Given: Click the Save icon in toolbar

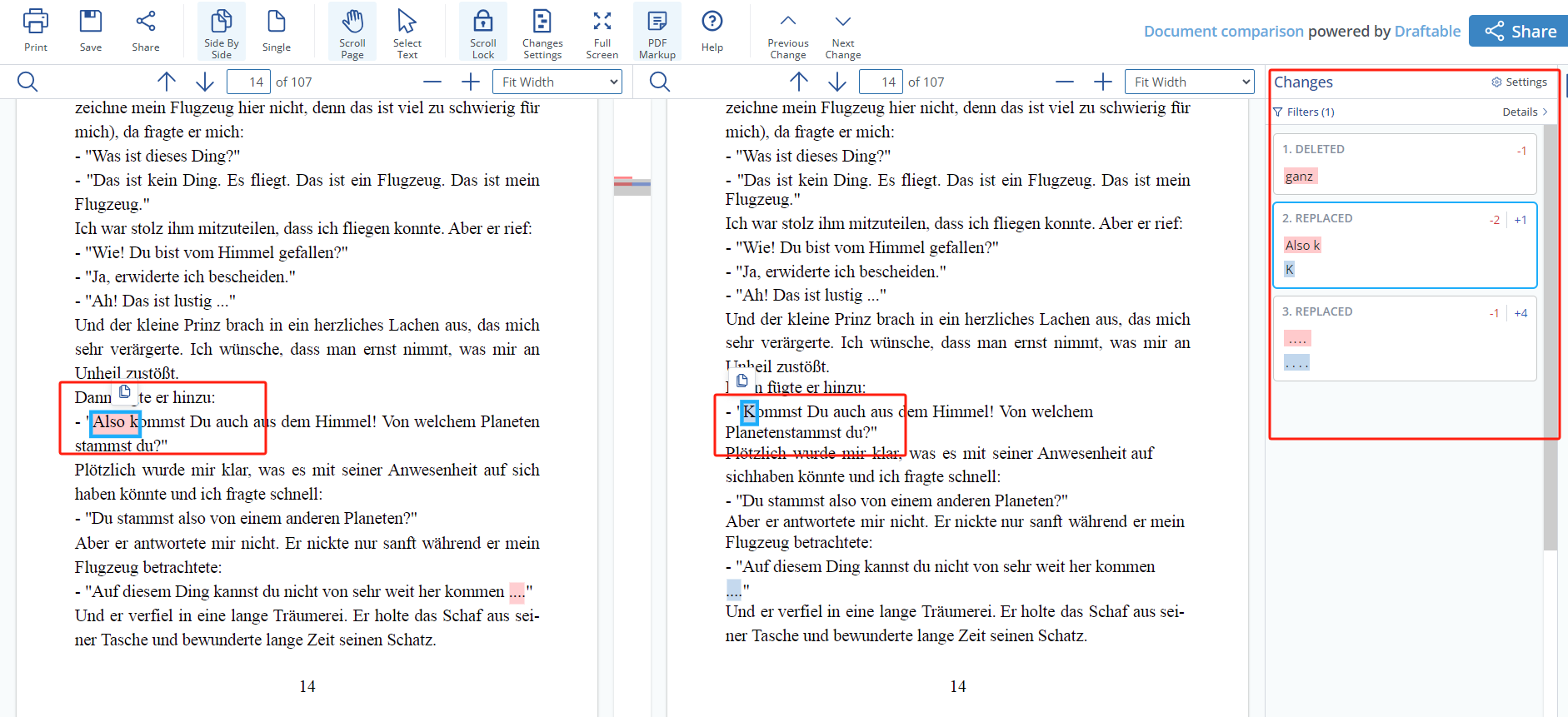Looking at the screenshot, I should tap(91, 31).
